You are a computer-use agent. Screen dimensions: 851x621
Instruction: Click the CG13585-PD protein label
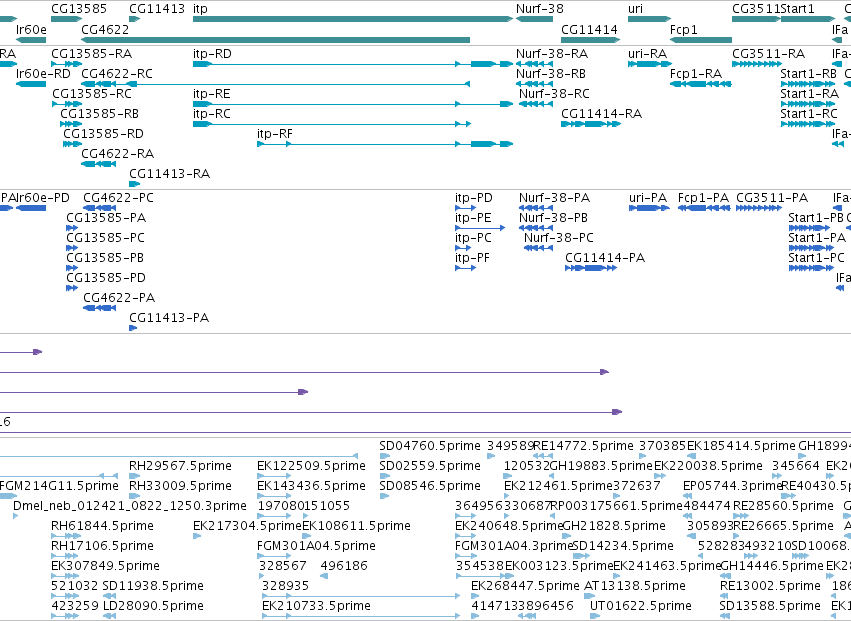[106, 278]
